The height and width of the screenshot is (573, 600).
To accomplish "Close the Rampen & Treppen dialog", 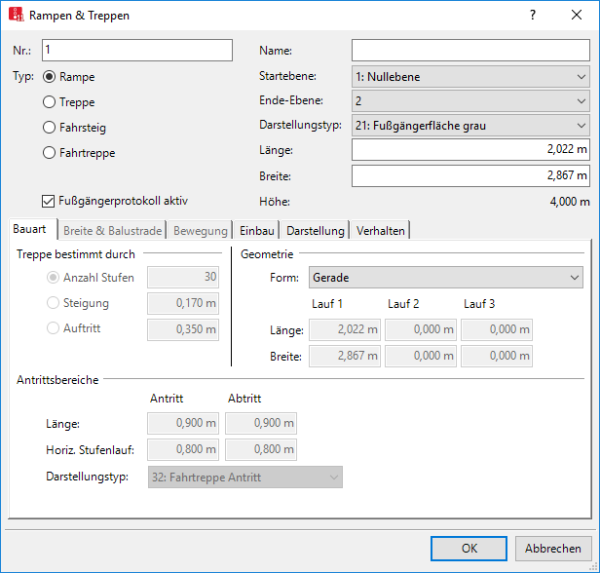I will coord(577,16).
